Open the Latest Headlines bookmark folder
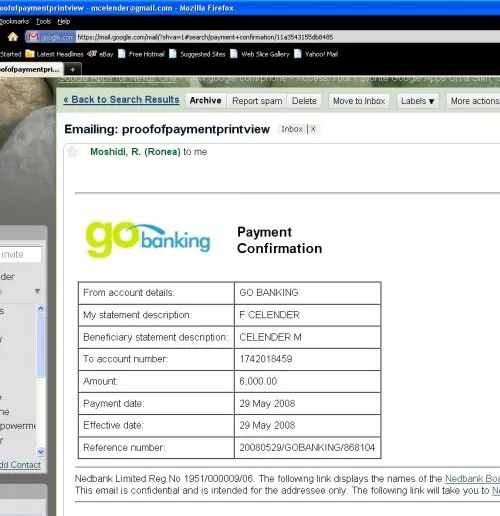 (55, 54)
